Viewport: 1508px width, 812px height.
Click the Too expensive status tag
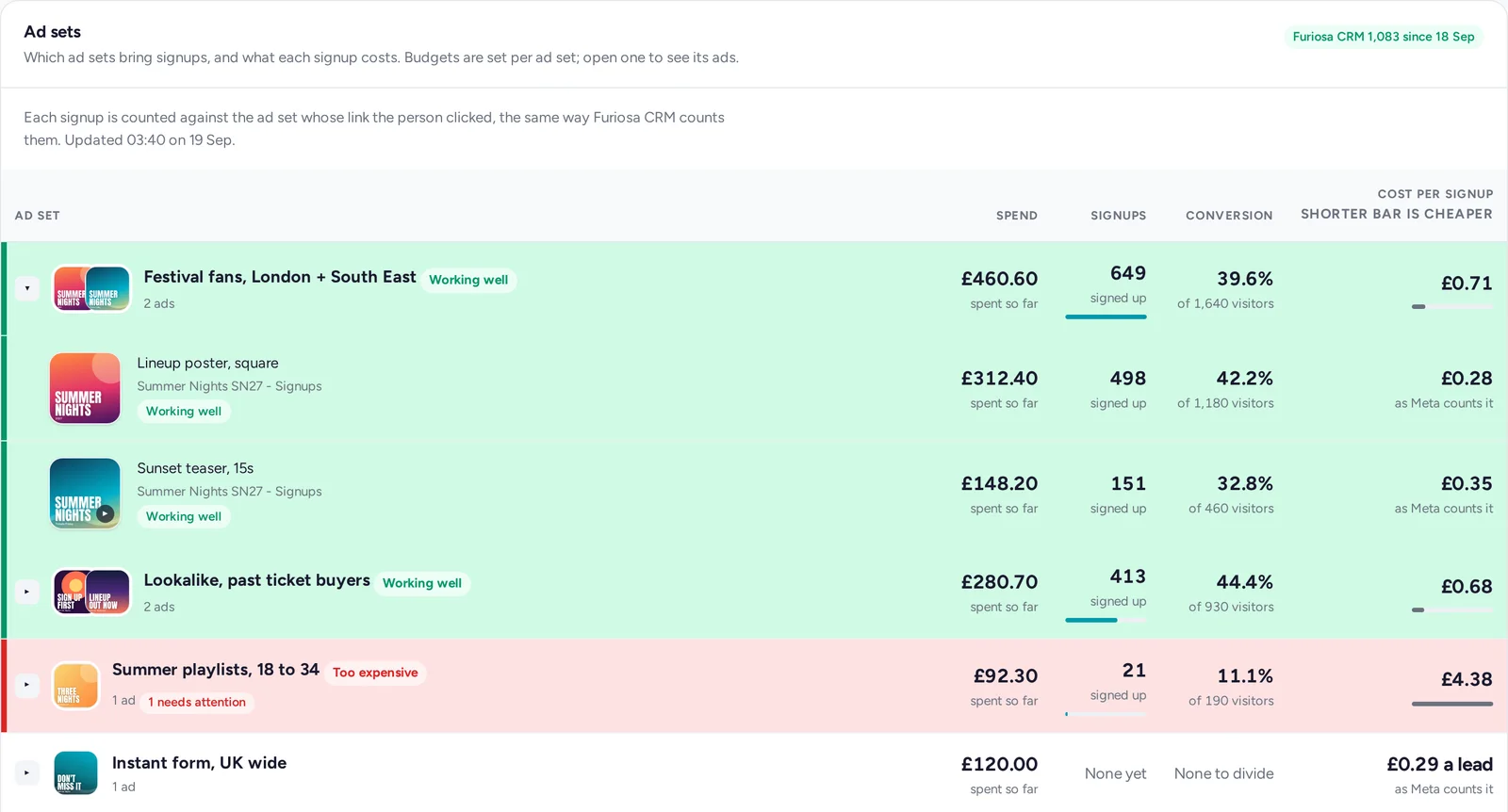click(375, 673)
